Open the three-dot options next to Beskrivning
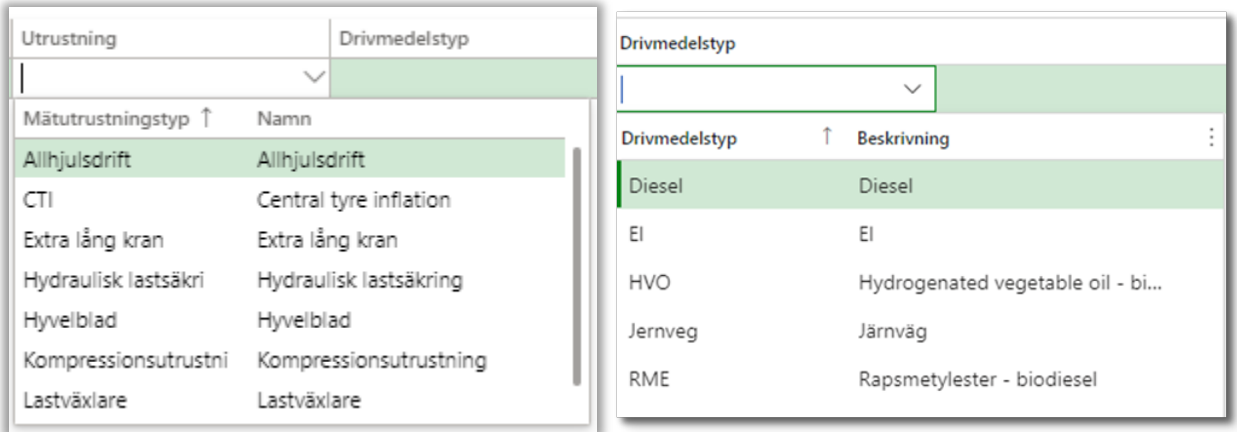1237x432 pixels. tap(1213, 138)
